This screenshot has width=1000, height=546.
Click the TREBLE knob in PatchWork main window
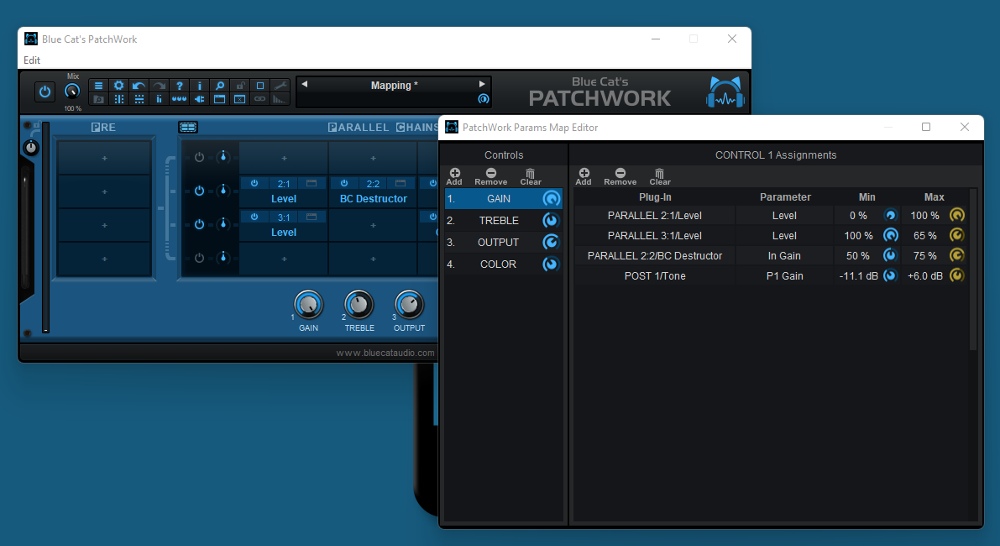click(x=359, y=305)
